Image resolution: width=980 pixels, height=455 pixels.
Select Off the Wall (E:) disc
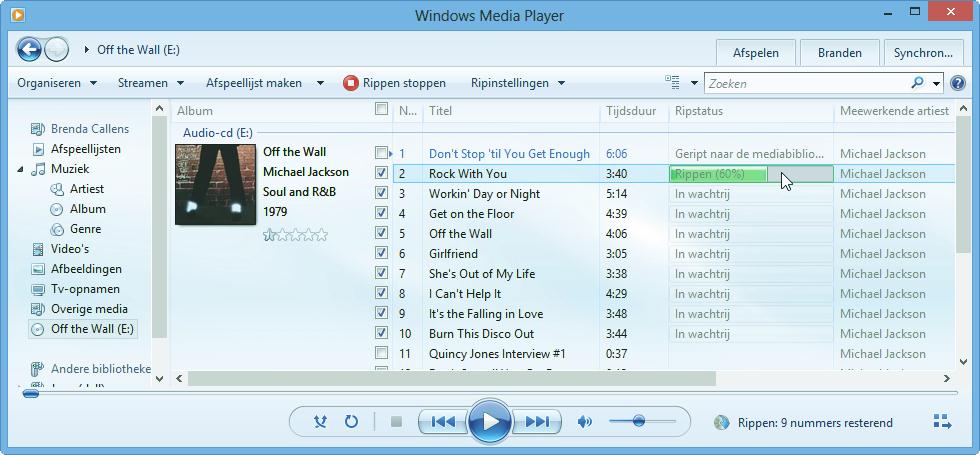click(82, 329)
